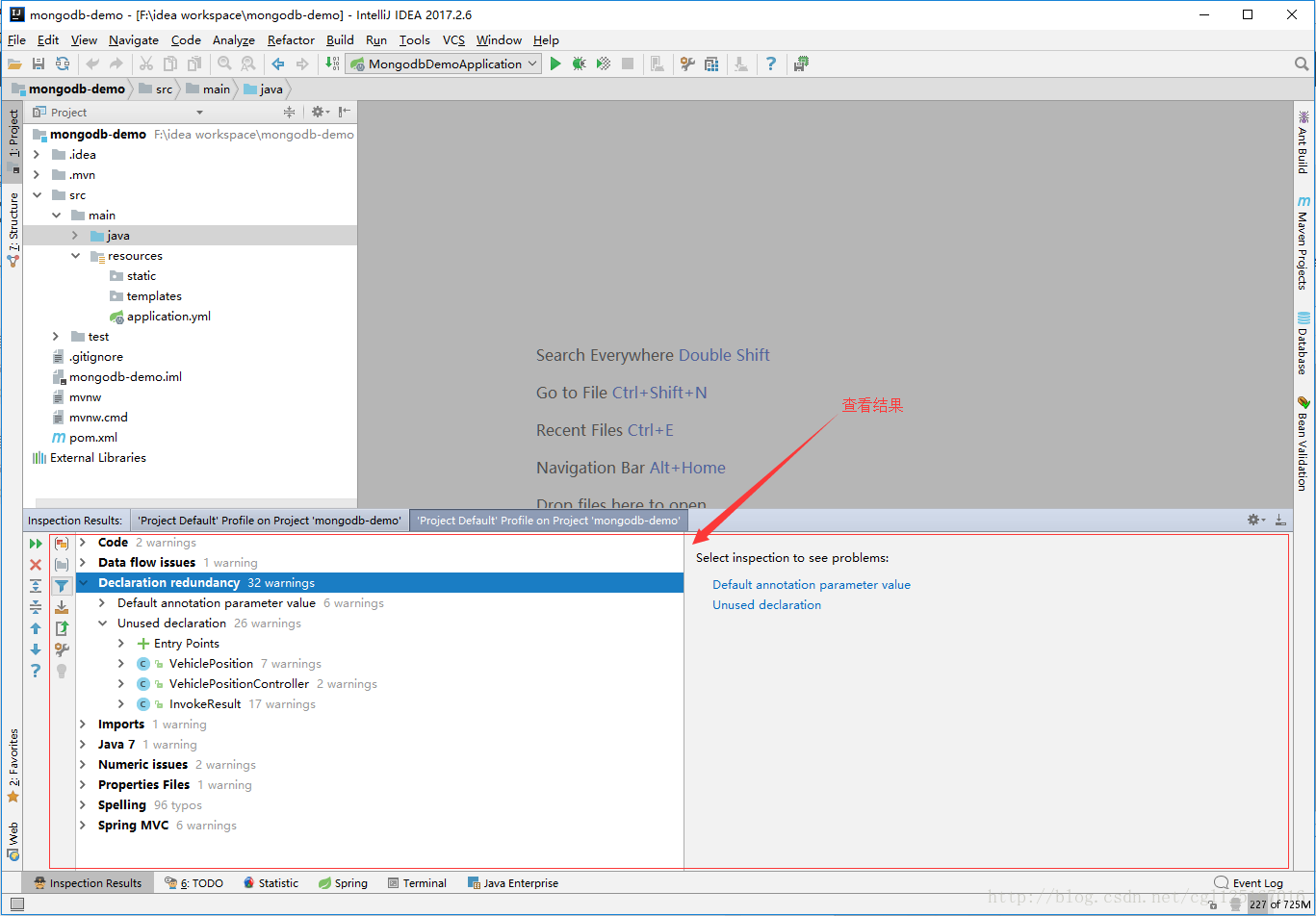Go to next problem with down arrow
Image resolution: width=1316 pixels, height=916 pixels.
36,649
